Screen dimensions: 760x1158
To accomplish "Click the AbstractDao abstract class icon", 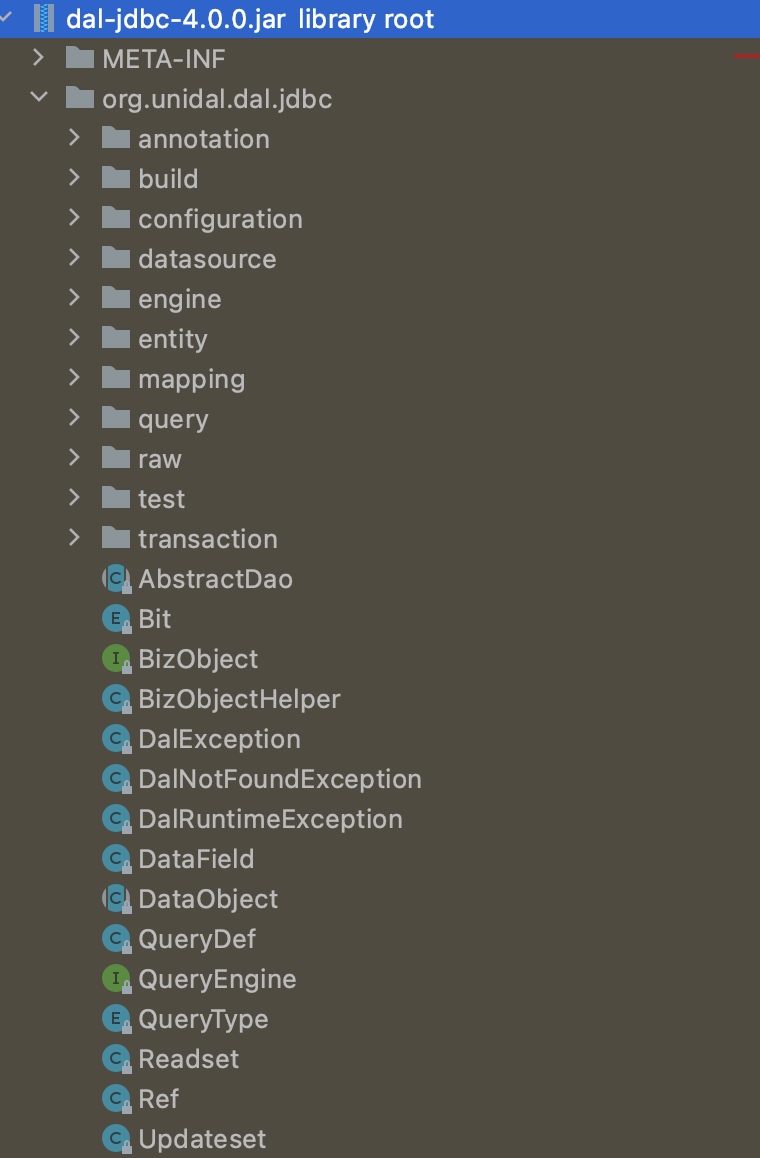I will [x=117, y=579].
